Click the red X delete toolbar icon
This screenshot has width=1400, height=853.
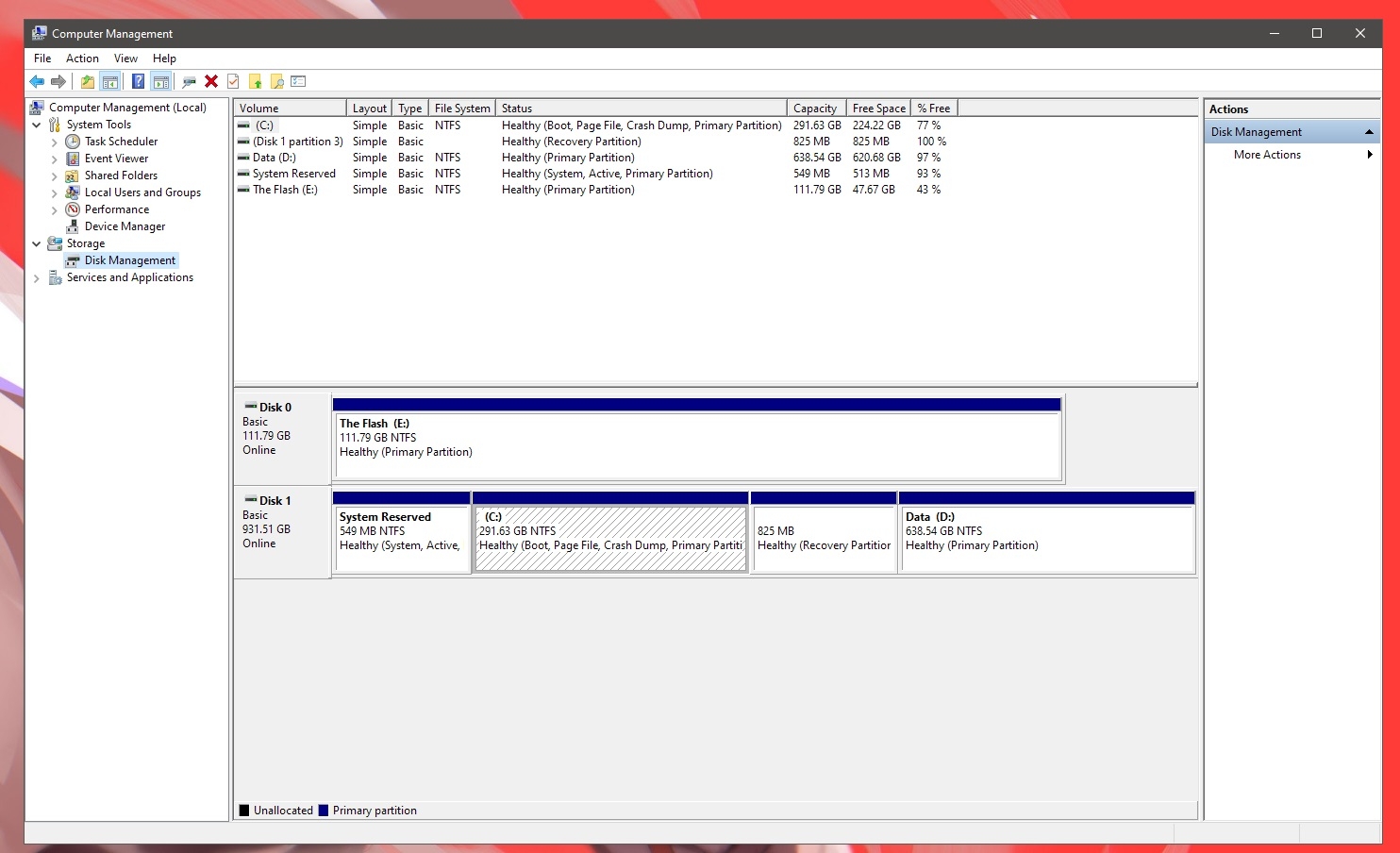tap(209, 81)
